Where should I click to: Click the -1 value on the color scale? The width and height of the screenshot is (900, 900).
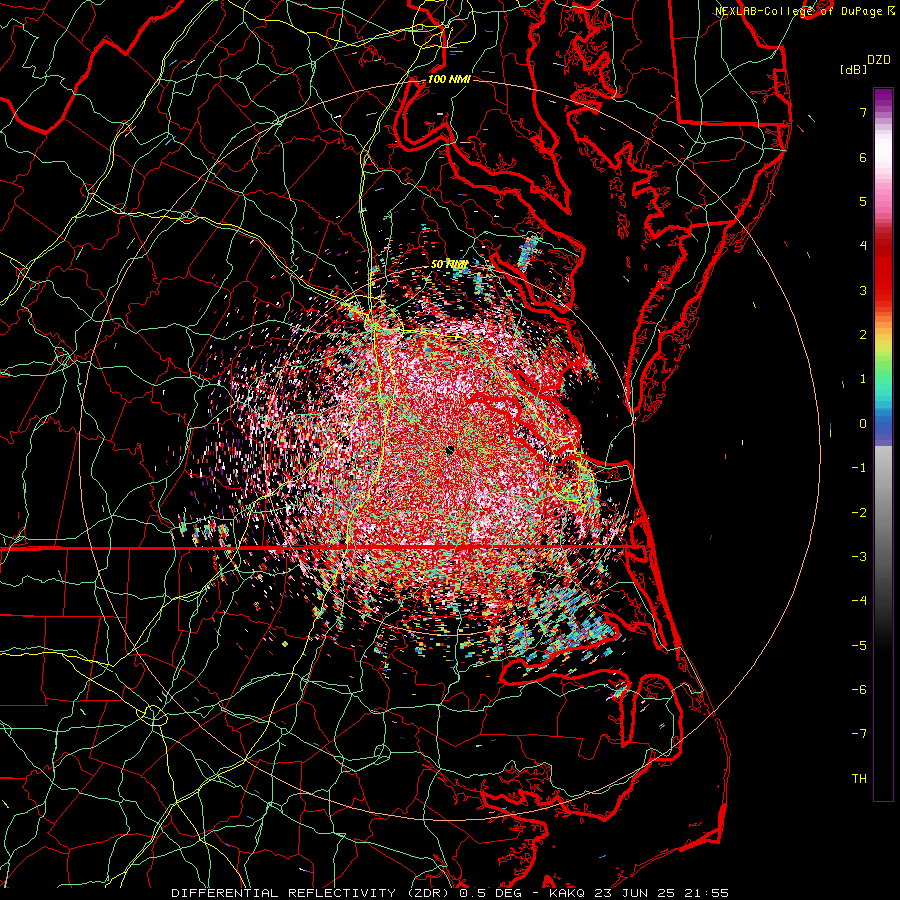[859, 468]
